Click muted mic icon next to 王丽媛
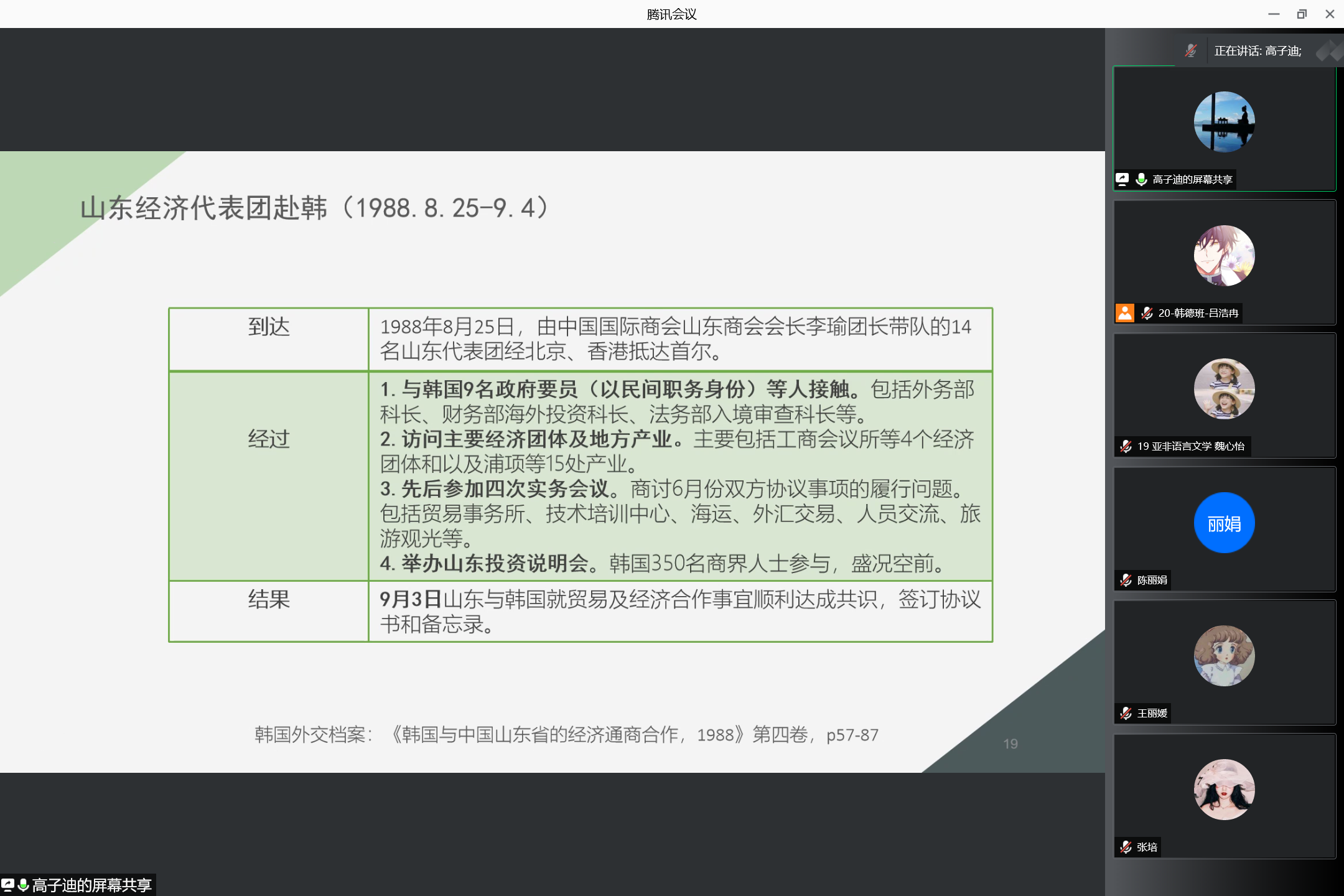 [1126, 713]
